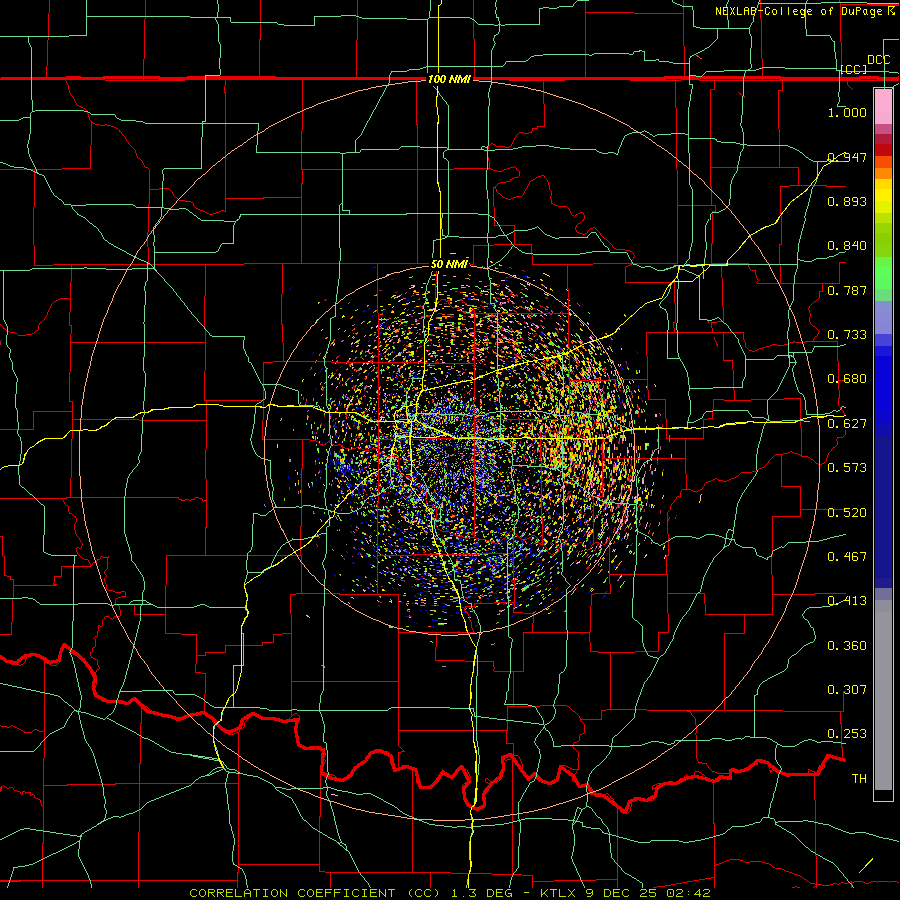Pick the lavender segment of the color bar

click(x=883, y=317)
